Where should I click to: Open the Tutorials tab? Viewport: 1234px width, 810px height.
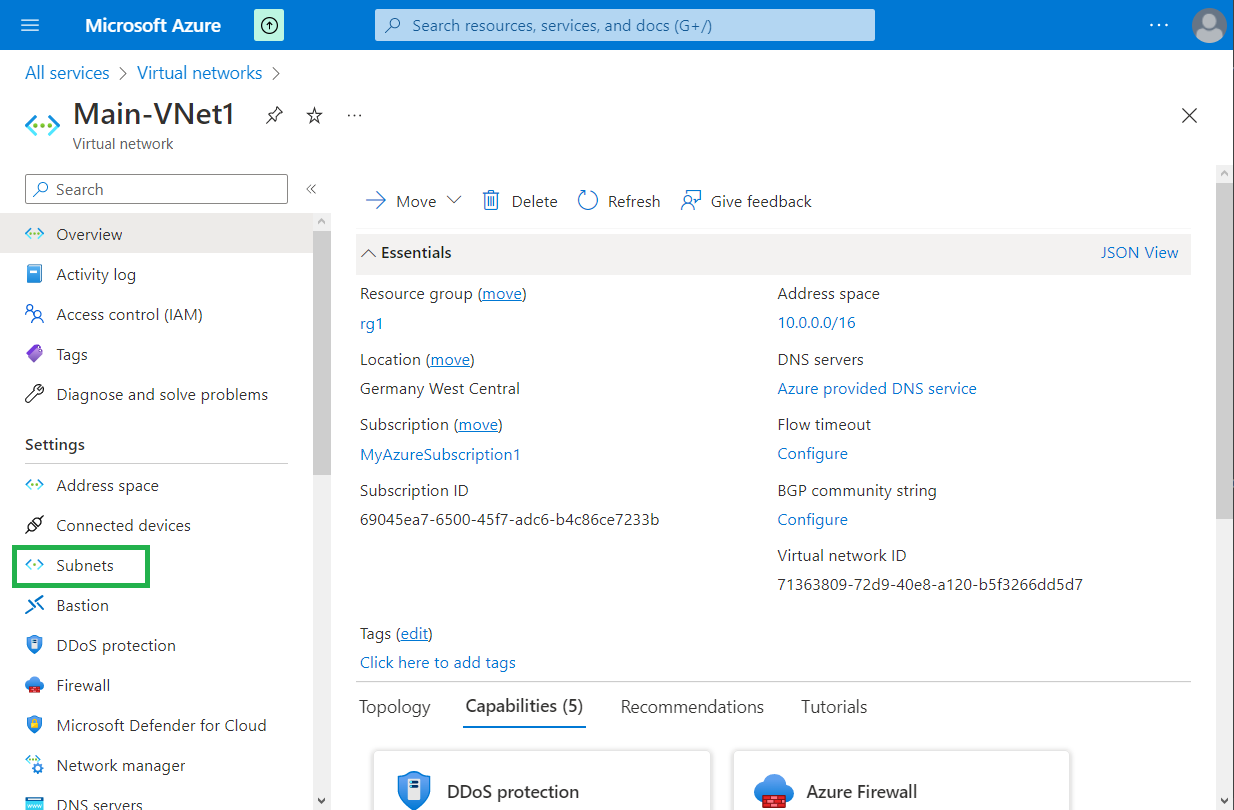point(834,707)
